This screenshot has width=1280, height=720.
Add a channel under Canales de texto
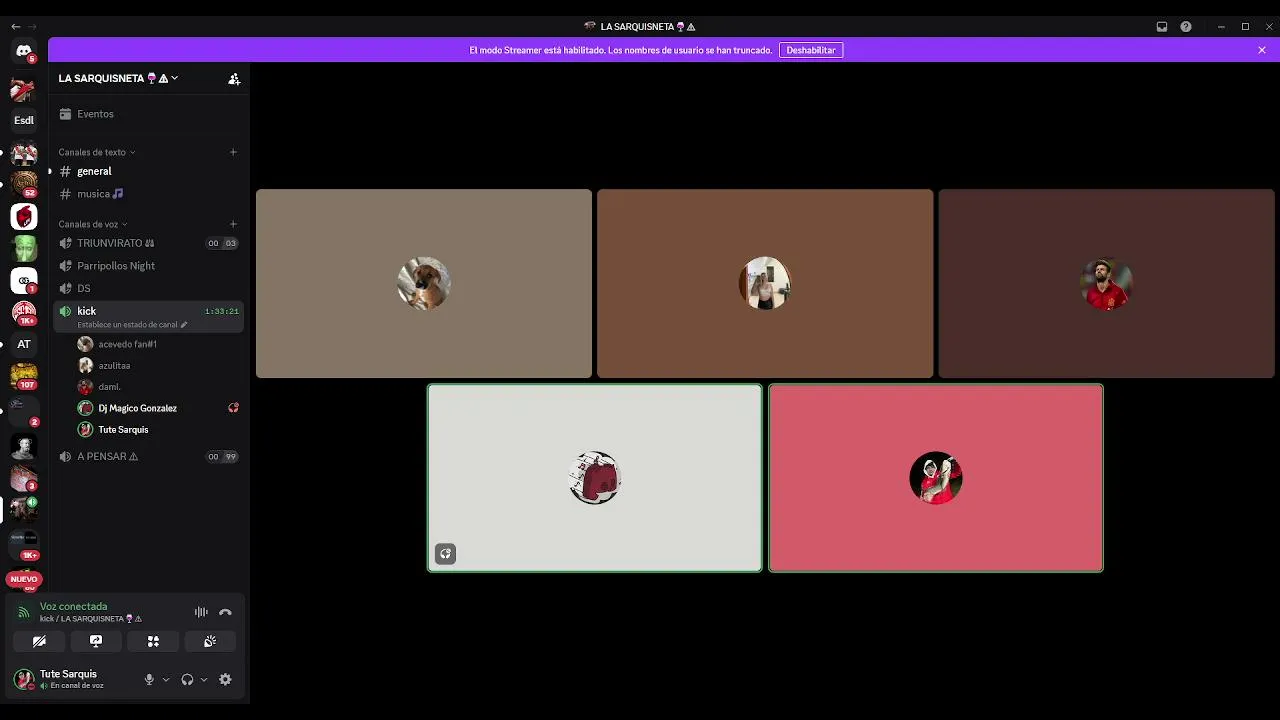233,152
